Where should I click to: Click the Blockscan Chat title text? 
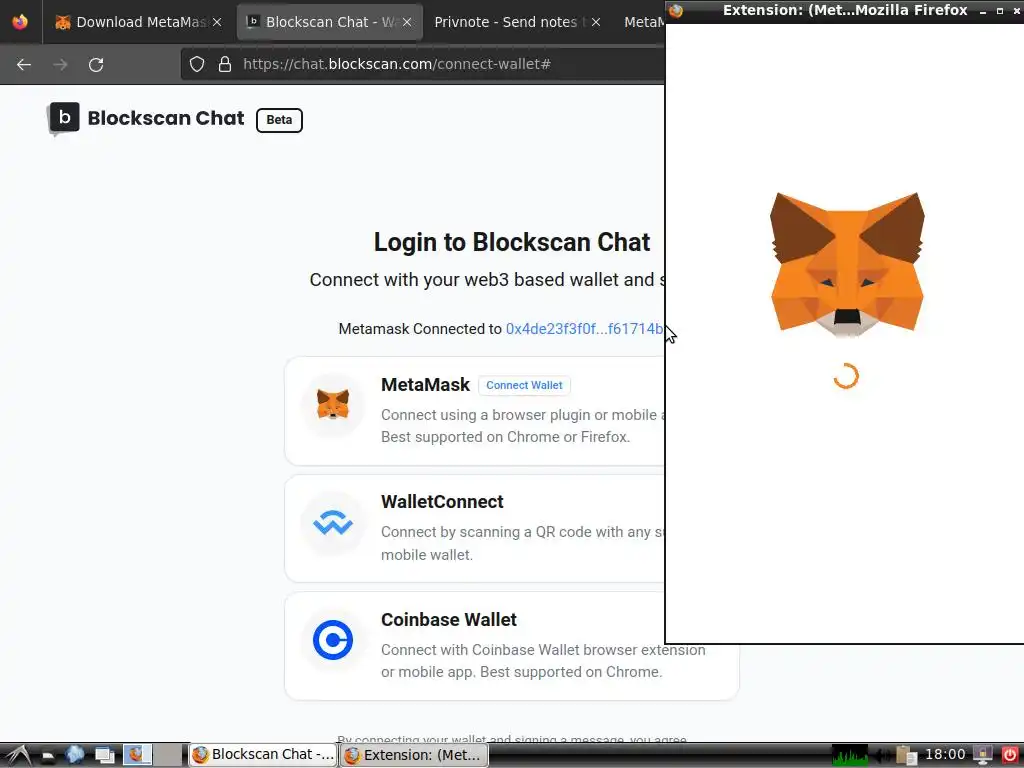166,118
